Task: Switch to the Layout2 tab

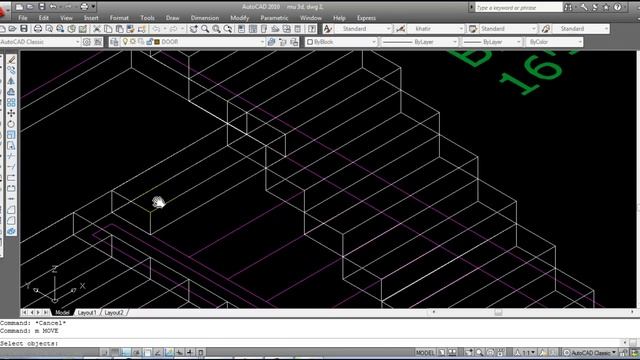Action: 114,313
